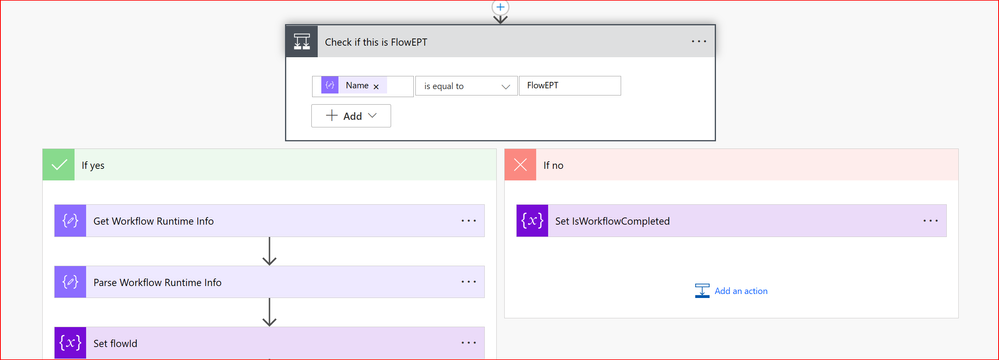The height and width of the screenshot is (360, 999).
Task: Click the Get Workflow Runtime Info compose icon
Action: point(70,220)
